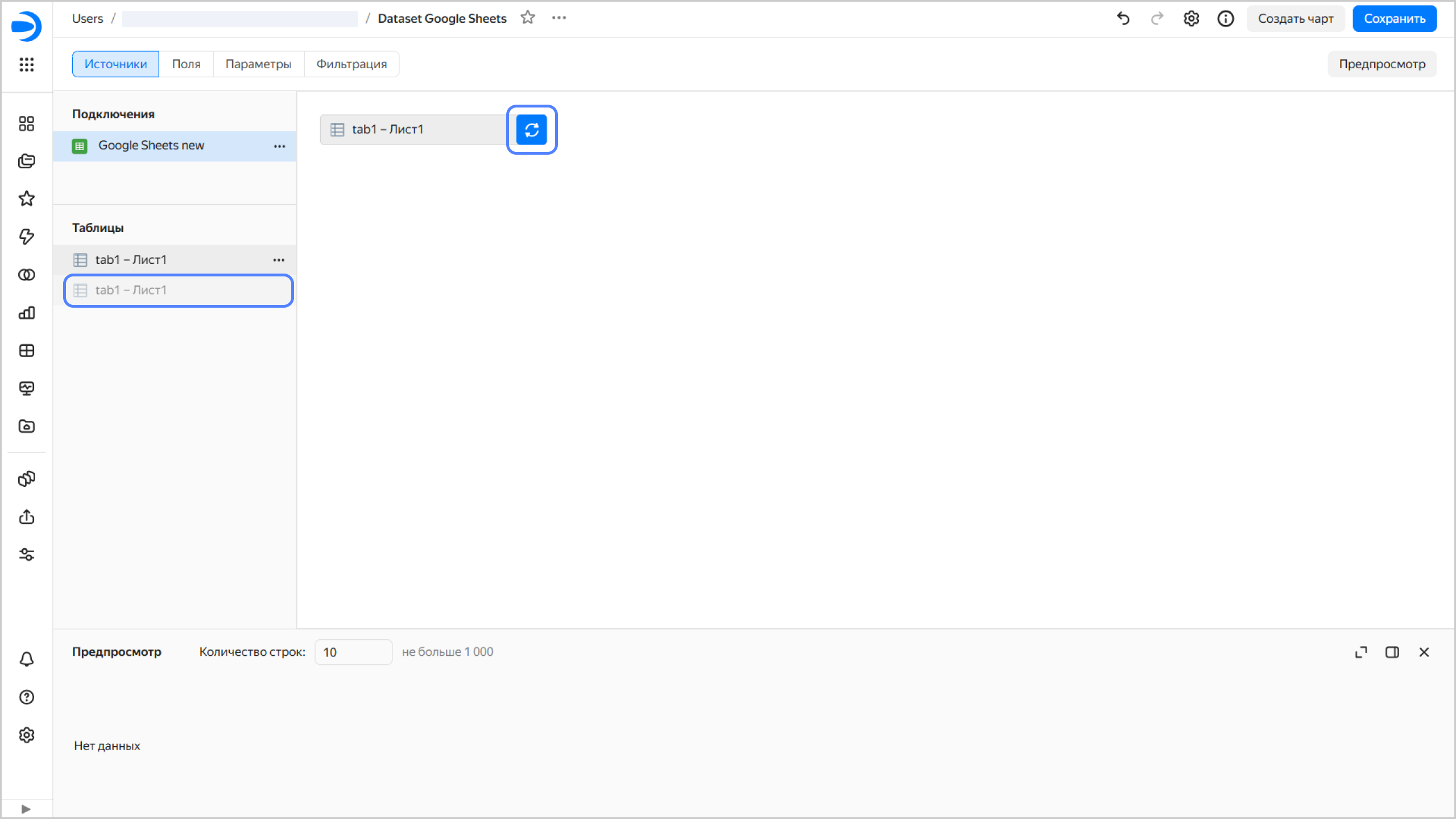Open dataset more options ellipsis in breadcrumb
This screenshot has width=1456, height=819.
(559, 18)
